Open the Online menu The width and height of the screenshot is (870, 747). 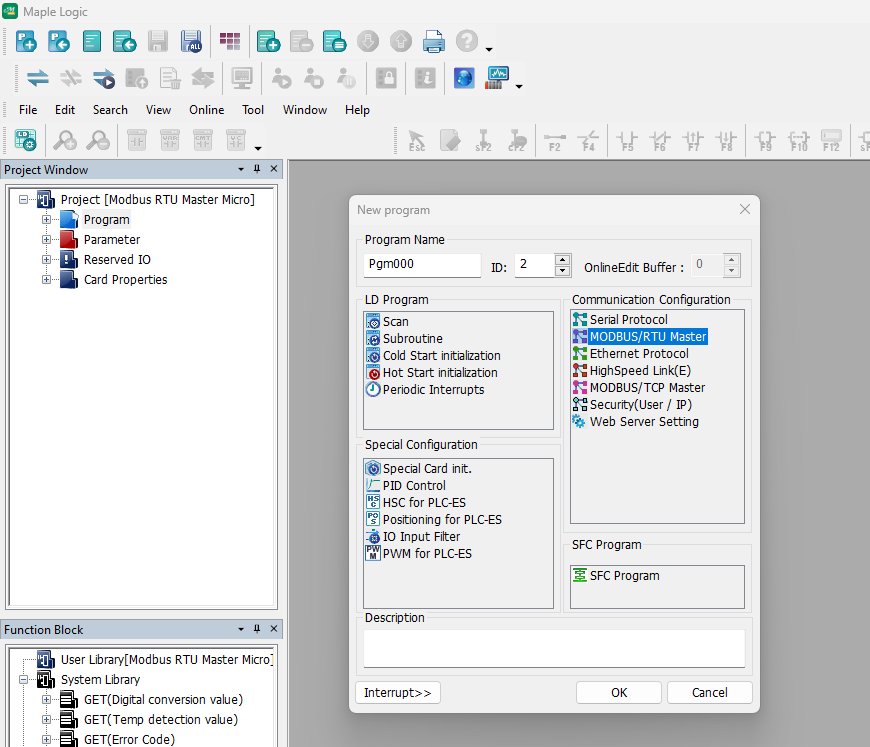click(x=206, y=110)
